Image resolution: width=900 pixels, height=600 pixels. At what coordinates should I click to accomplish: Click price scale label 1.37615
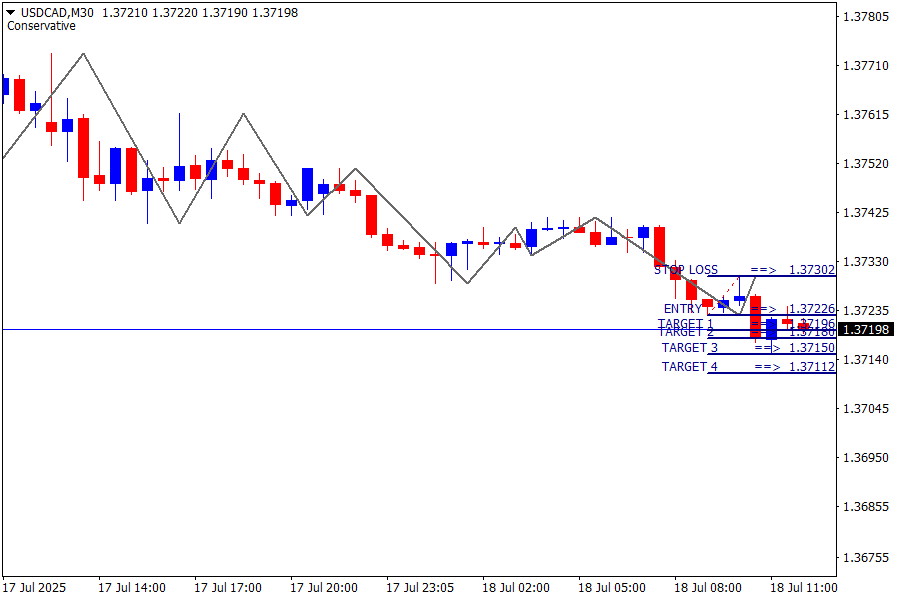pyautogui.click(x=866, y=115)
